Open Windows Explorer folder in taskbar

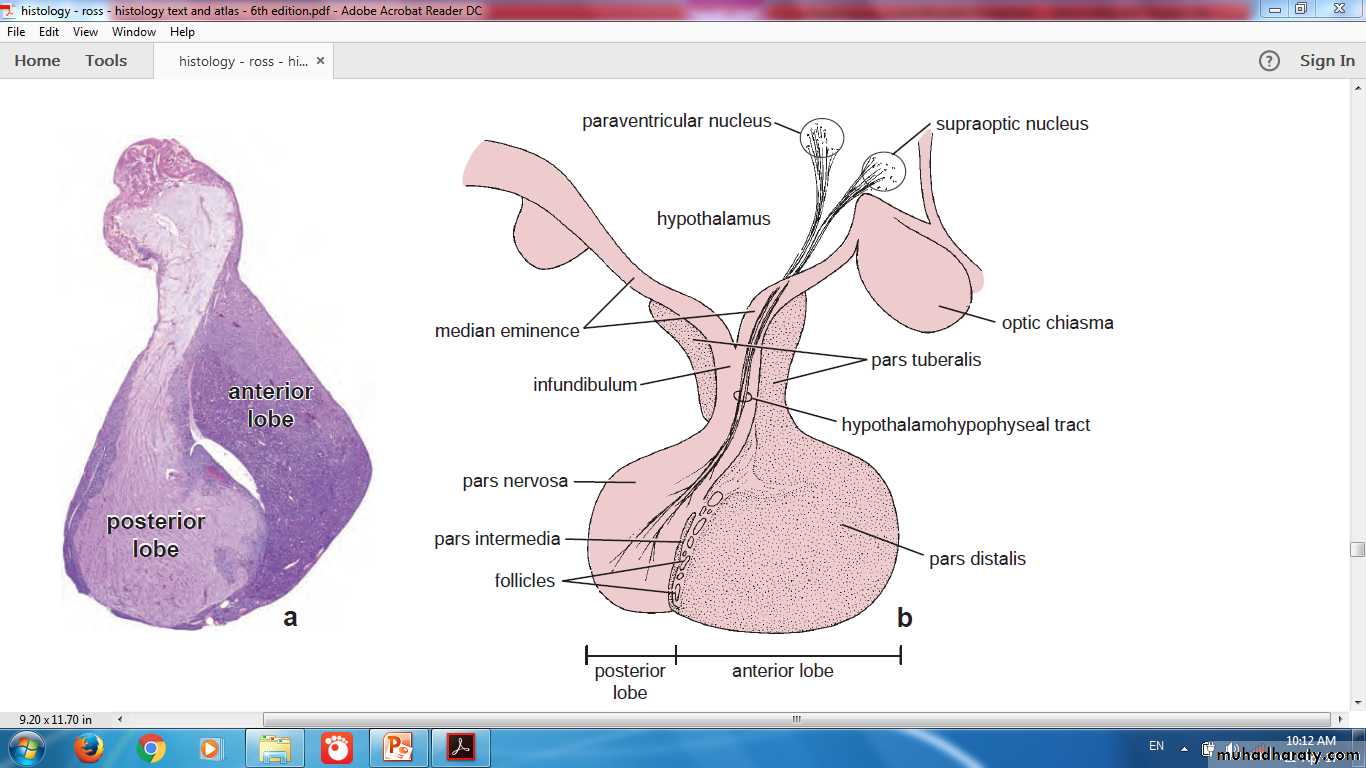point(275,747)
